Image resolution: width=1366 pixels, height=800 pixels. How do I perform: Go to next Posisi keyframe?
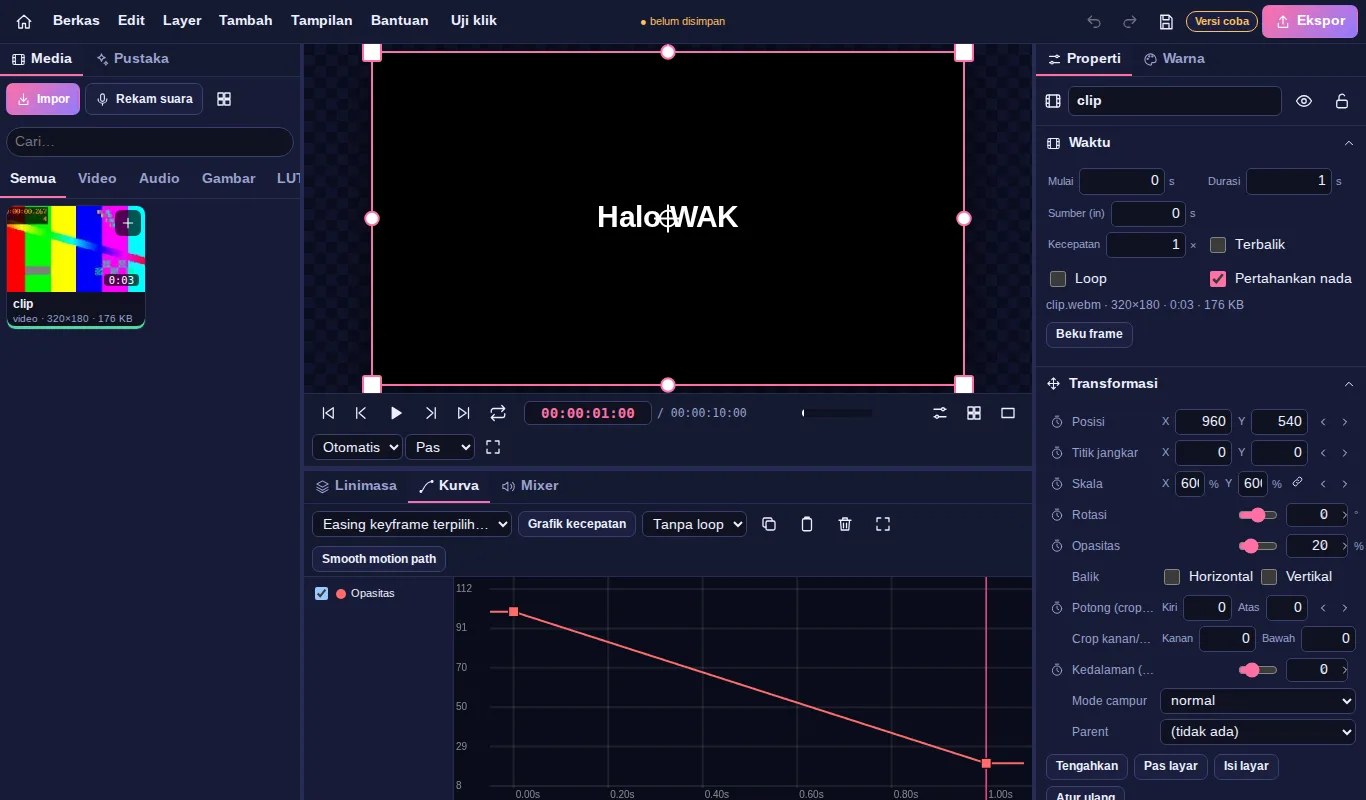(1345, 422)
